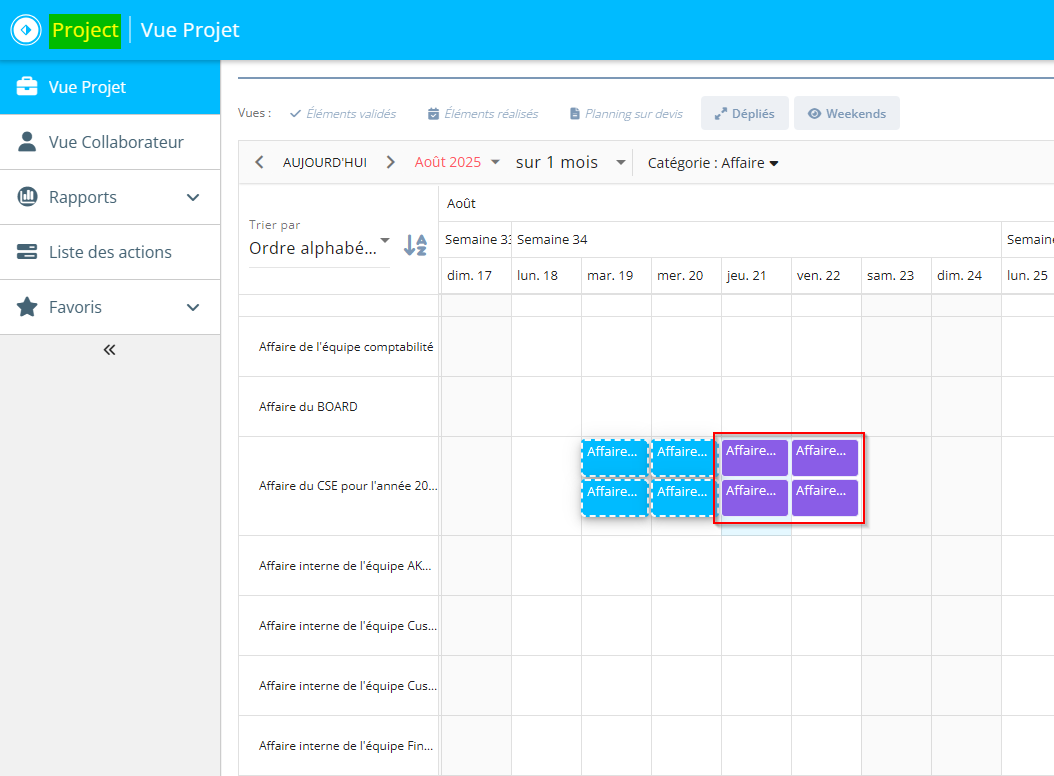Open the Août 2025 month dropdown
The height and width of the screenshot is (776, 1054).
(x=457, y=162)
